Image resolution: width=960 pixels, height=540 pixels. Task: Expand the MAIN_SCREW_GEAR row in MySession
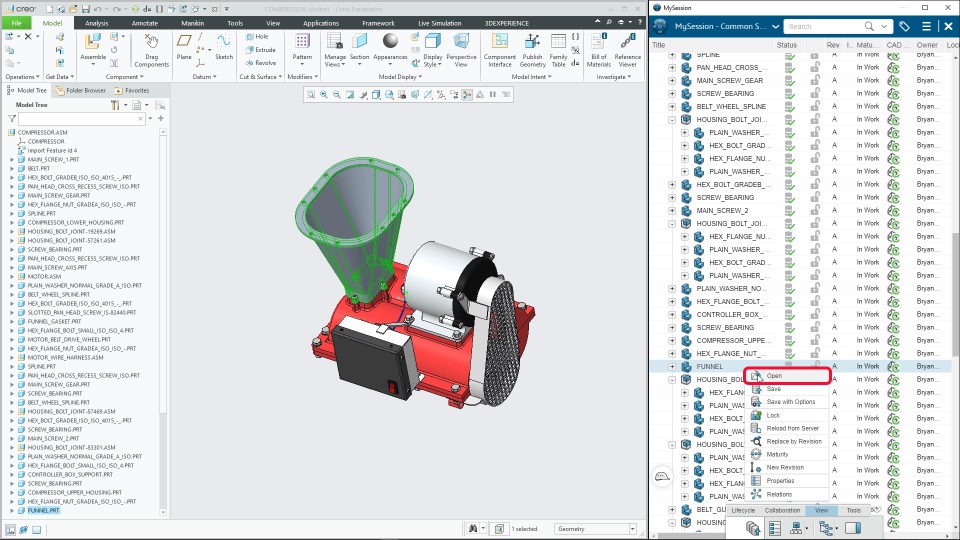(x=672, y=80)
